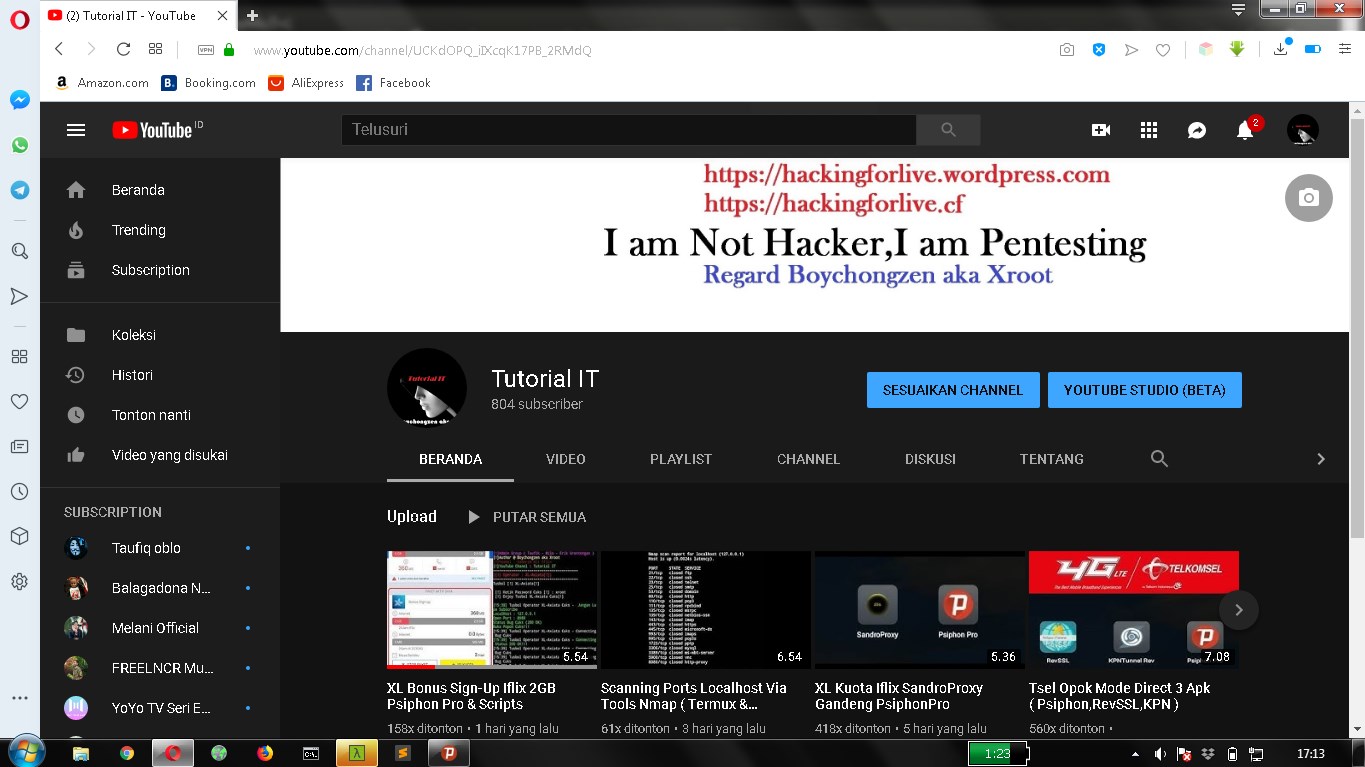Click the camera icon on channel banner
1365x767 pixels.
click(x=1308, y=197)
